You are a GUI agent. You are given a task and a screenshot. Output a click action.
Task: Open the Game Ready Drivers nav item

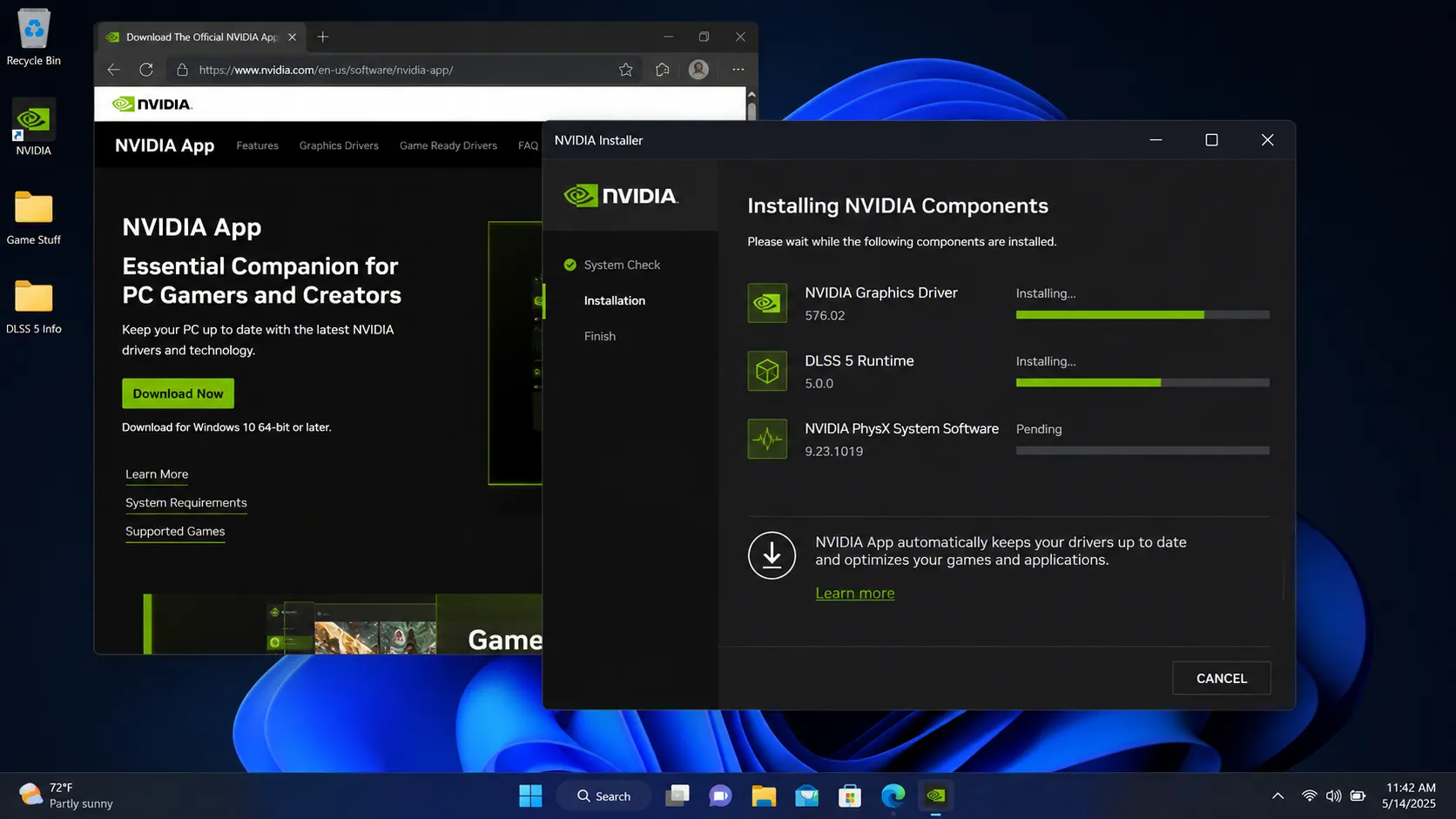point(448,145)
